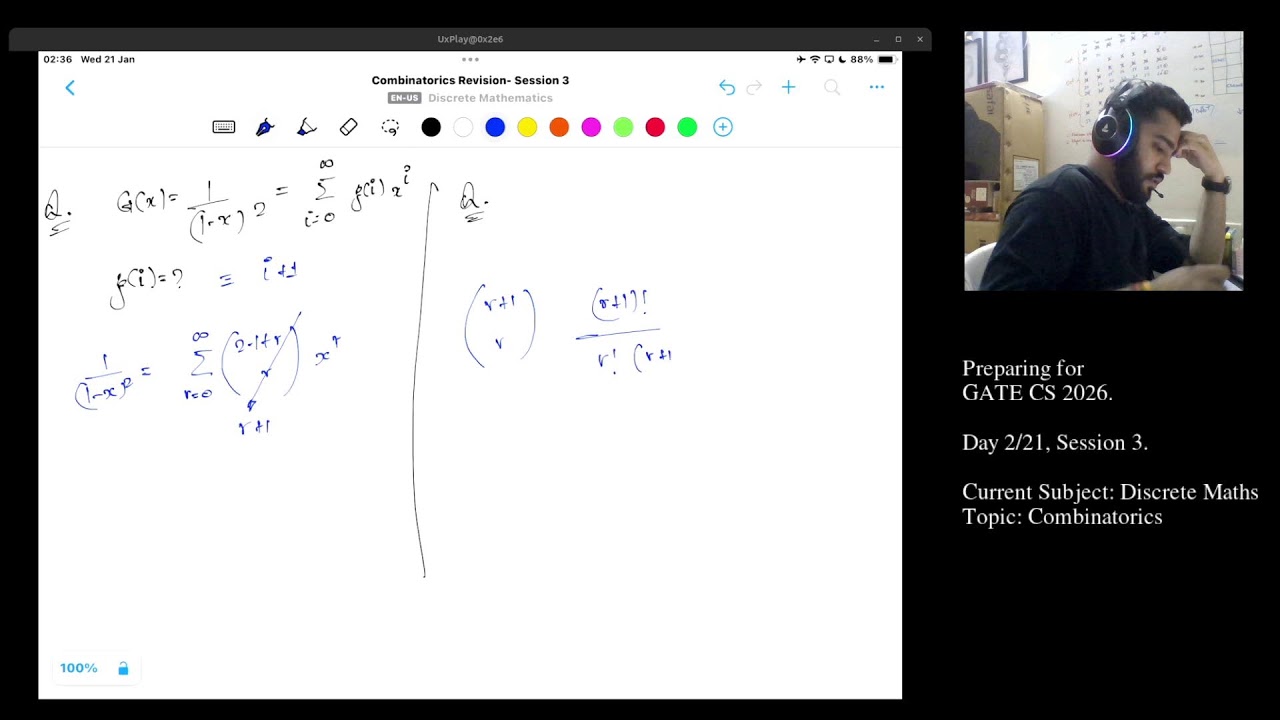Screen dimensions: 1280x720
Task: Pick the bright green ink color
Action: pos(687,127)
